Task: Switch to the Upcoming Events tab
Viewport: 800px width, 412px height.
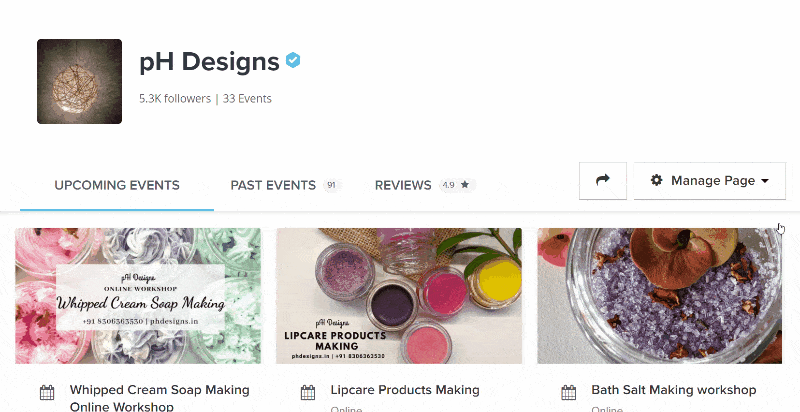Action: [117, 185]
